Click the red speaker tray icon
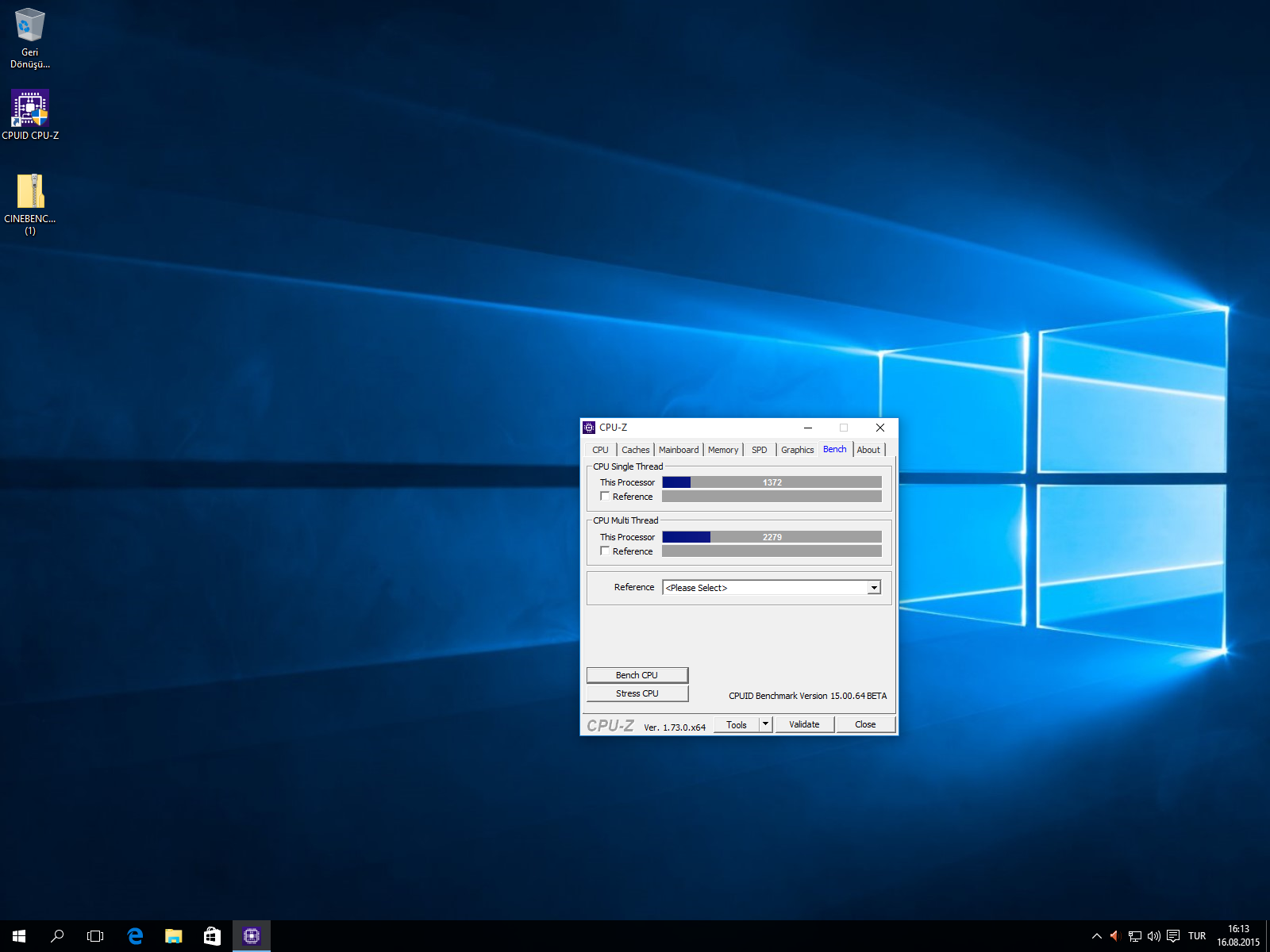1270x952 pixels. pyautogui.click(x=1115, y=936)
